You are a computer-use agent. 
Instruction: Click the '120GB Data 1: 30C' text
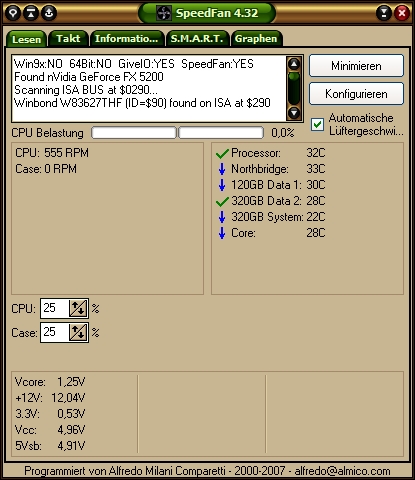pyautogui.click(x=278, y=185)
